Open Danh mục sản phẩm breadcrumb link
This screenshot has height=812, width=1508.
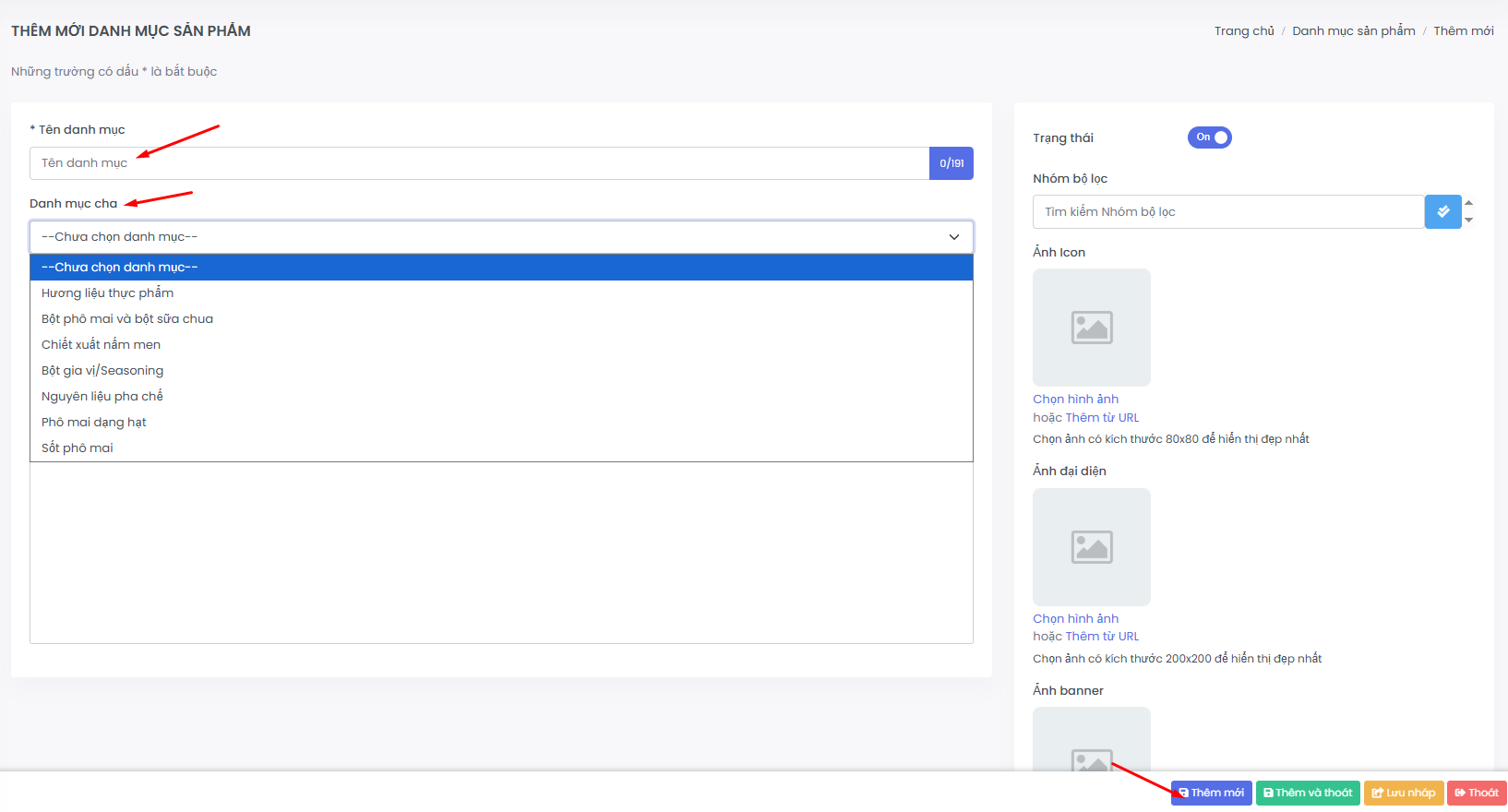[x=1353, y=31]
